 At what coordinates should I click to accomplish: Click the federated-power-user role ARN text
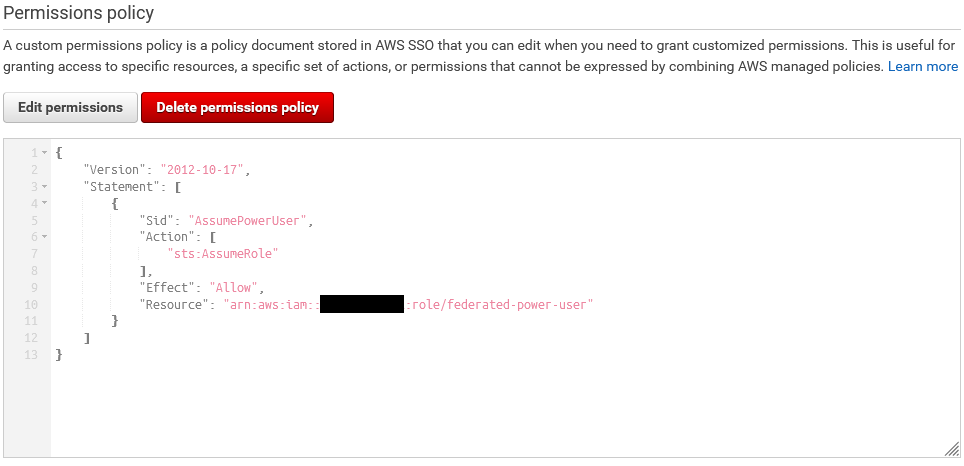click(499, 304)
